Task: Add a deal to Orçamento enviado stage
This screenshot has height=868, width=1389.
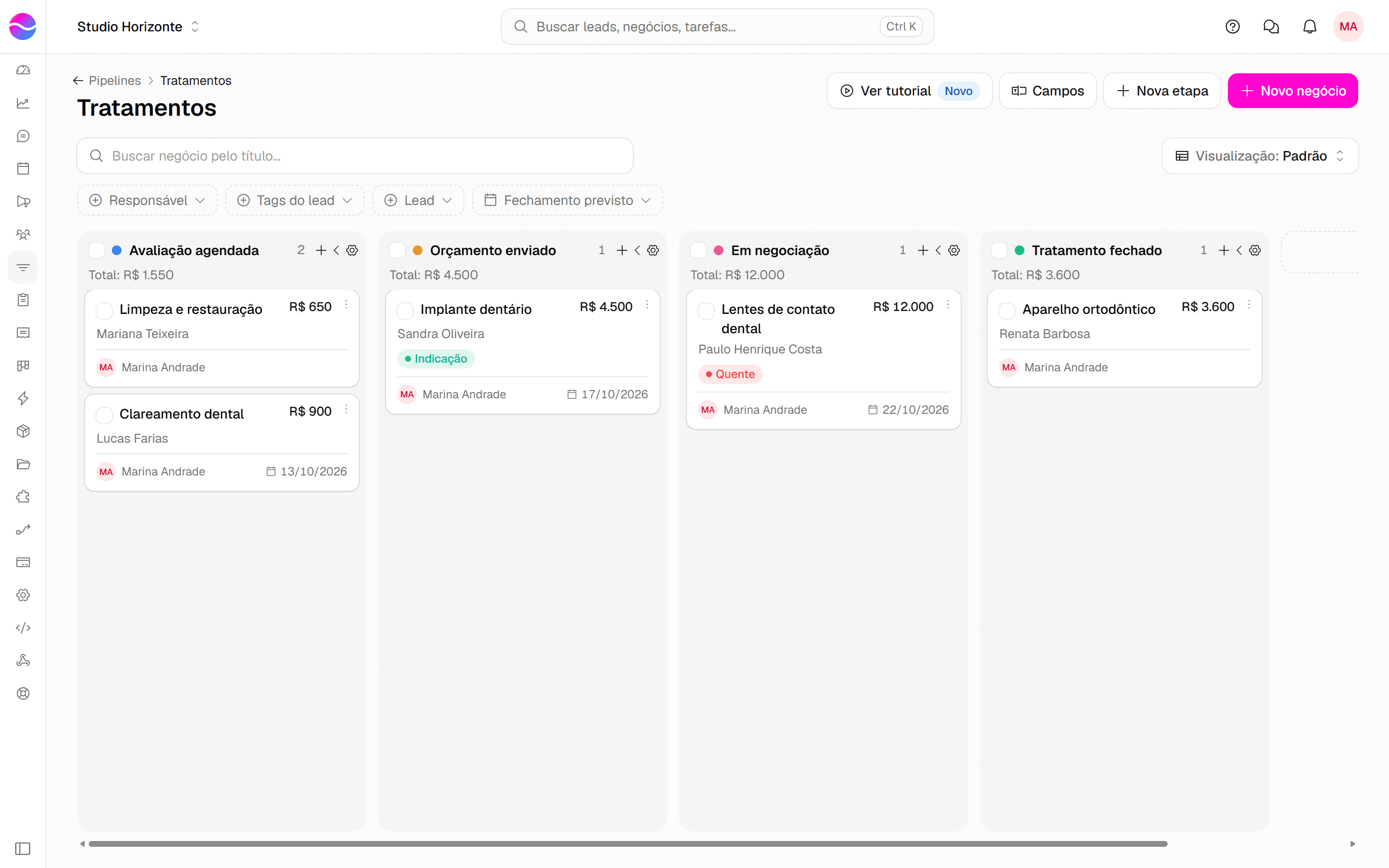Action: [622, 250]
